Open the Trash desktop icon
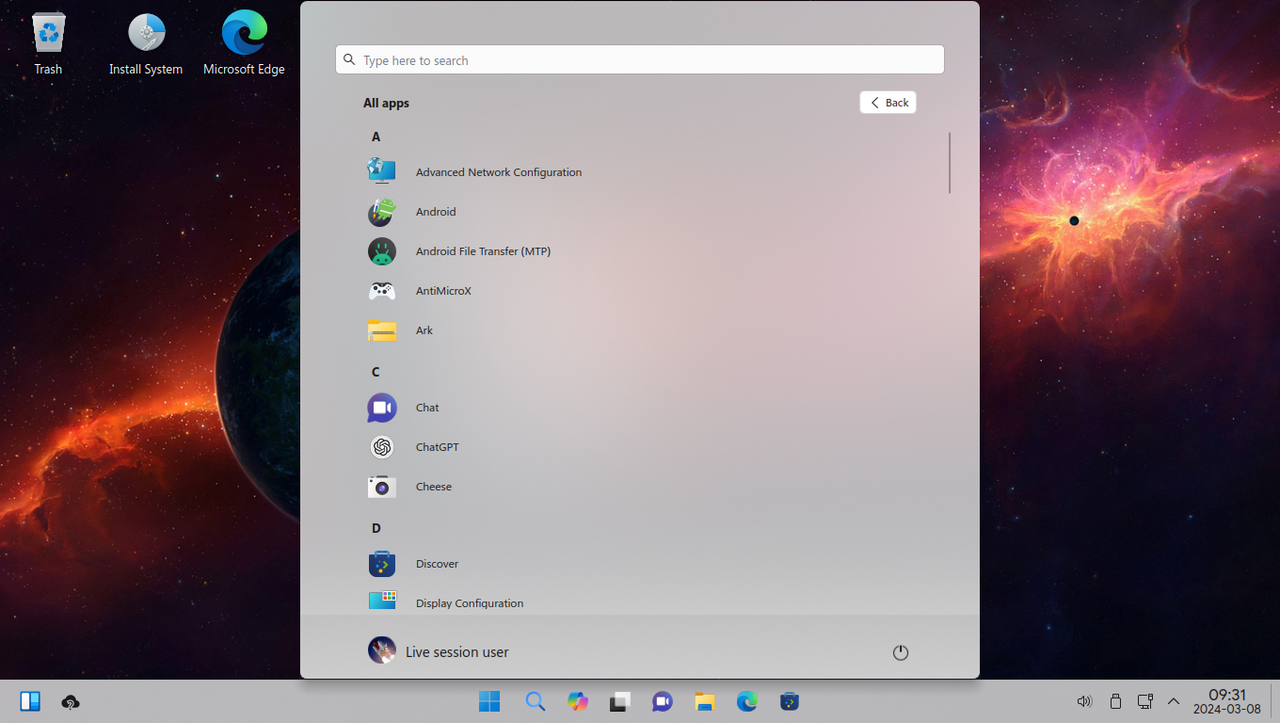Image resolution: width=1280 pixels, height=723 pixels. point(48,44)
